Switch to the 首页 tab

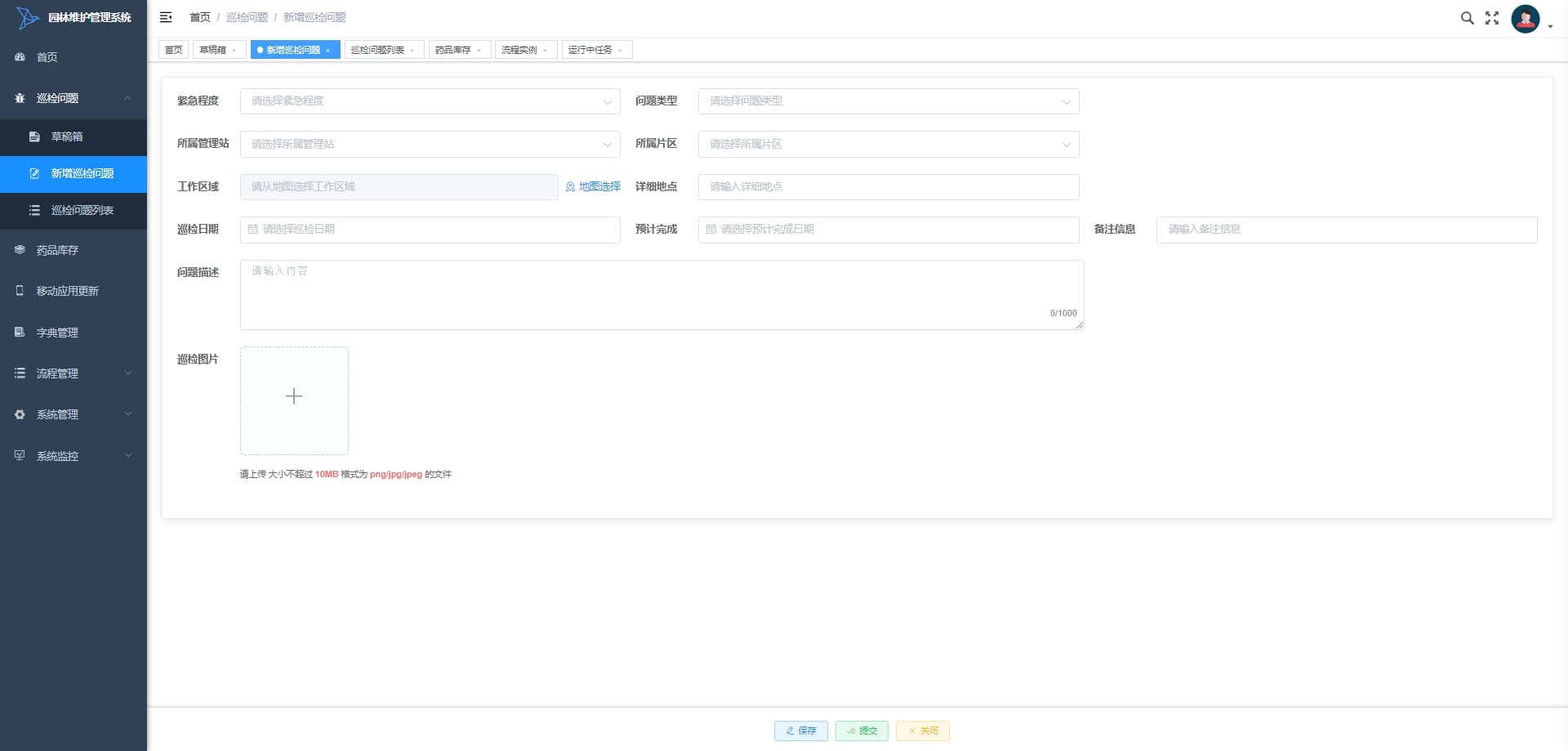pos(173,50)
